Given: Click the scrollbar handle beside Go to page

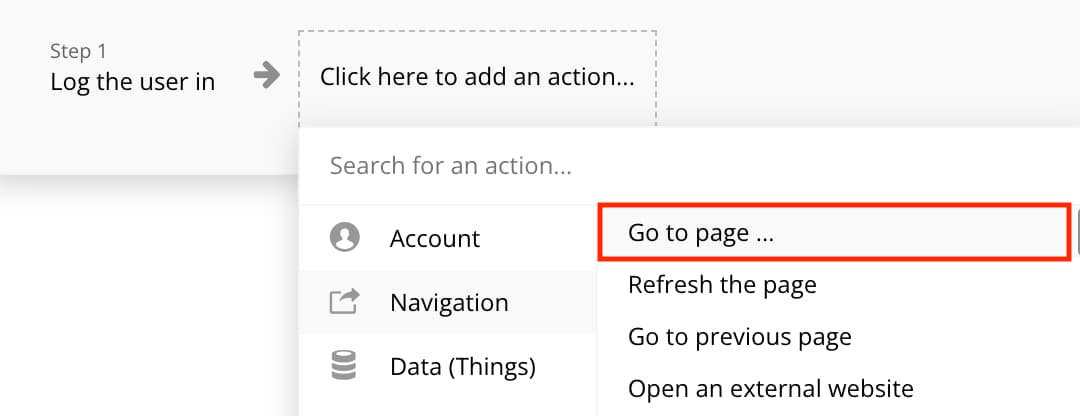Looking at the screenshot, I should click(x=1077, y=232).
